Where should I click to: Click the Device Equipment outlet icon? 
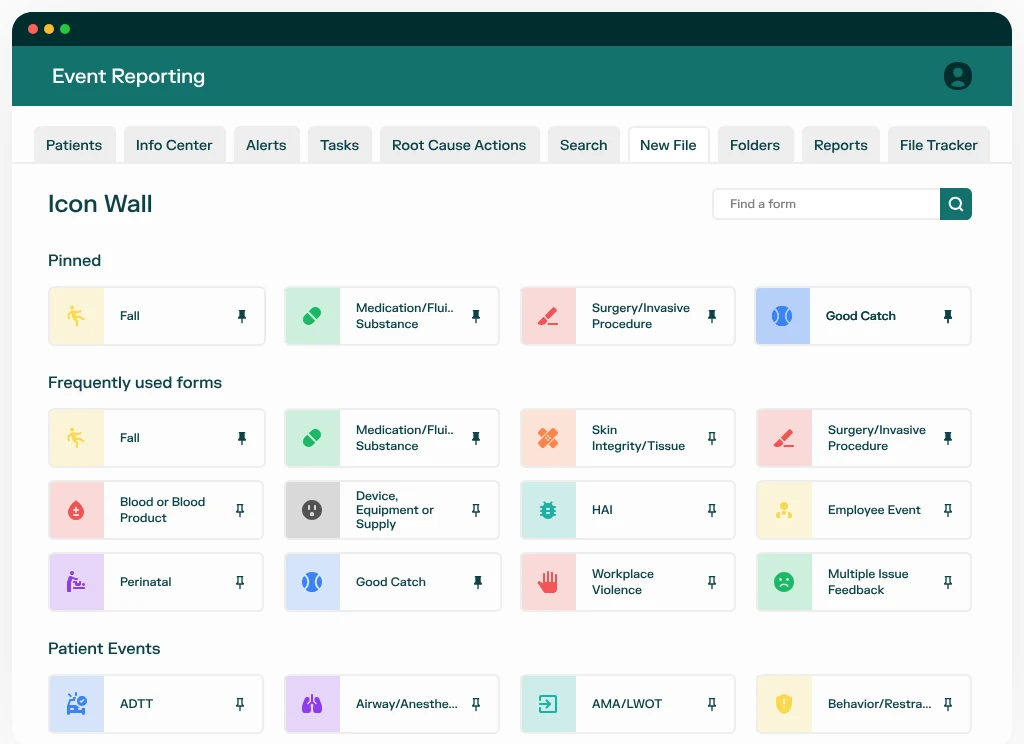pos(312,510)
